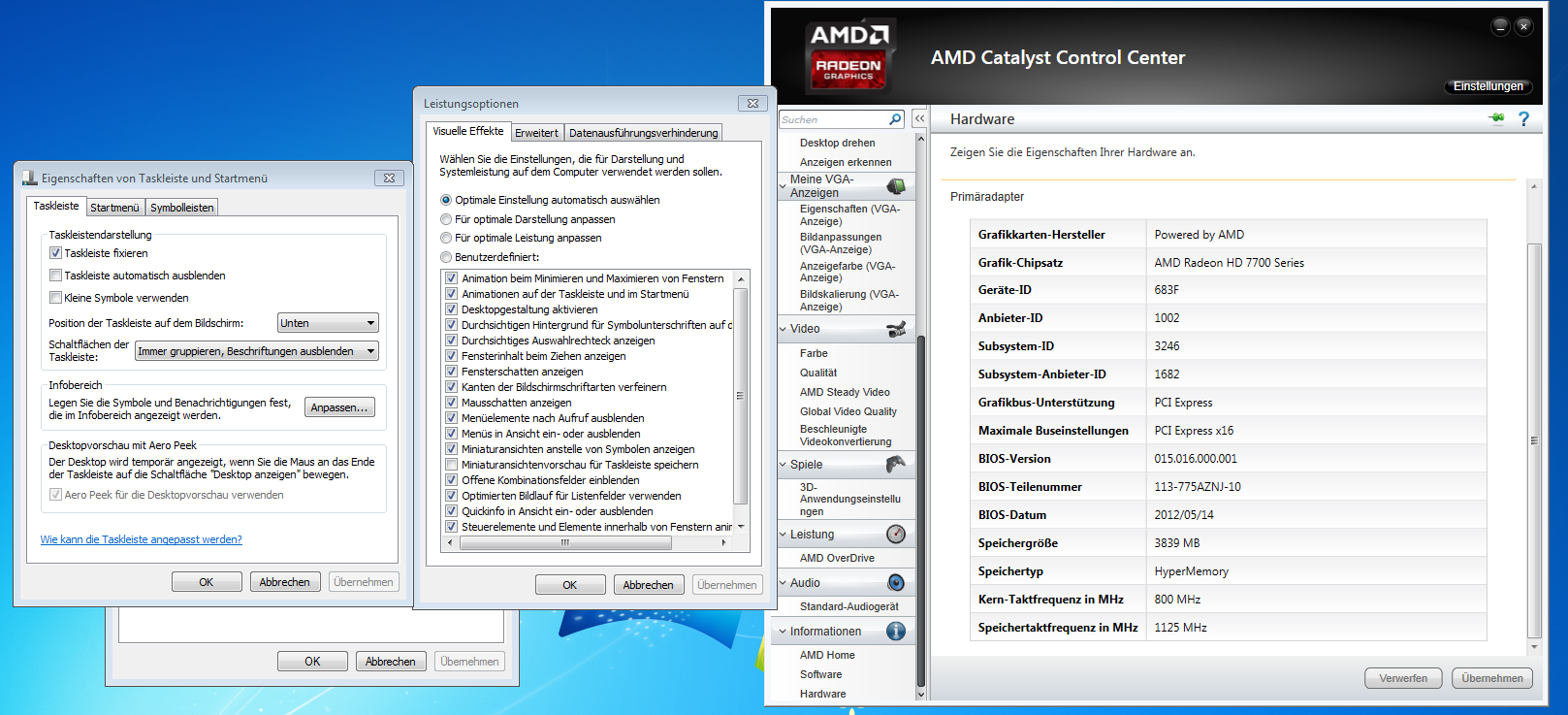Click the taskbar icon in the Eigenschaften title bar
The image size is (1568, 715).
pos(29,179)
